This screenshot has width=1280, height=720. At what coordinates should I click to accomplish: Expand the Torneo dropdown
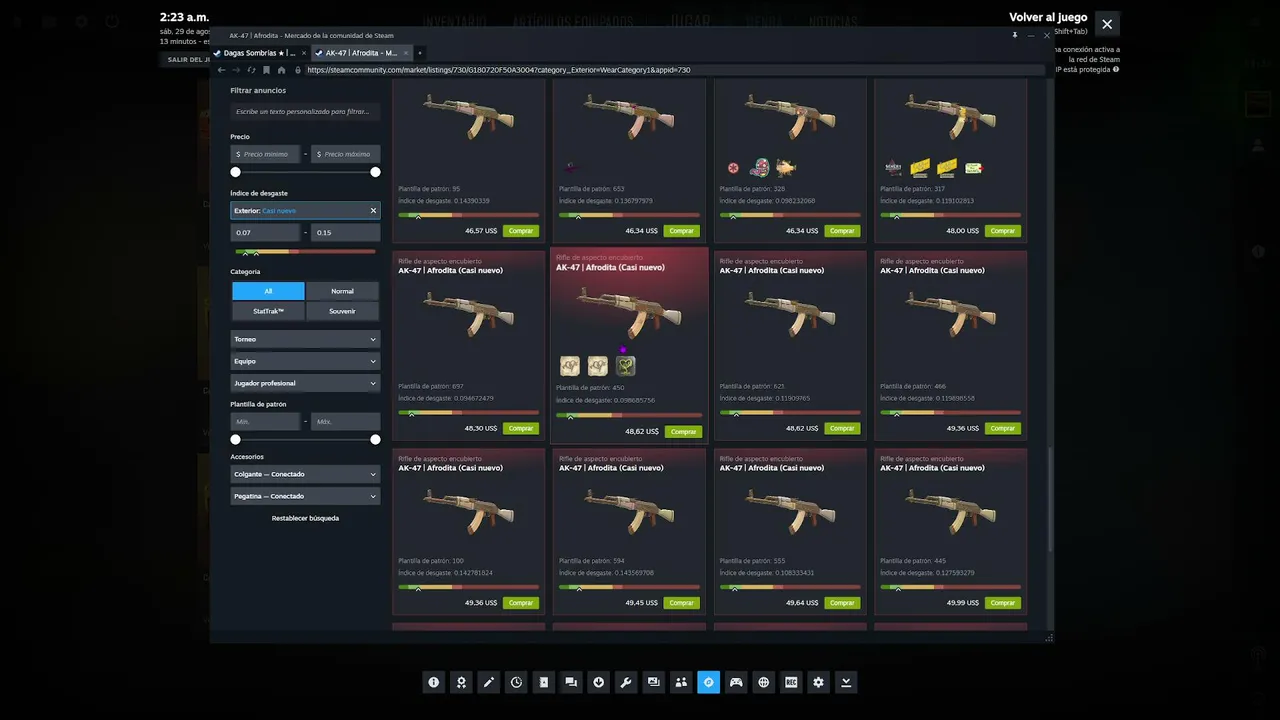[305, 339]
